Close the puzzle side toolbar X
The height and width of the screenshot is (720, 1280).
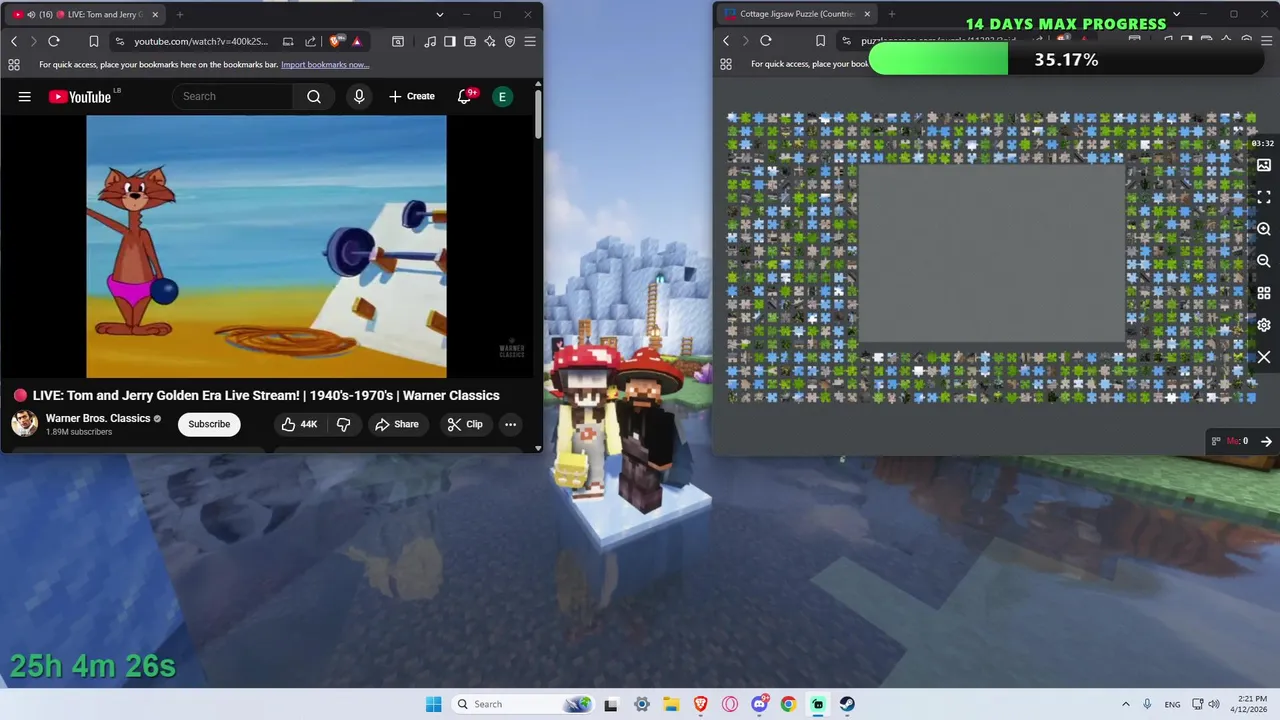[1264, 357]
